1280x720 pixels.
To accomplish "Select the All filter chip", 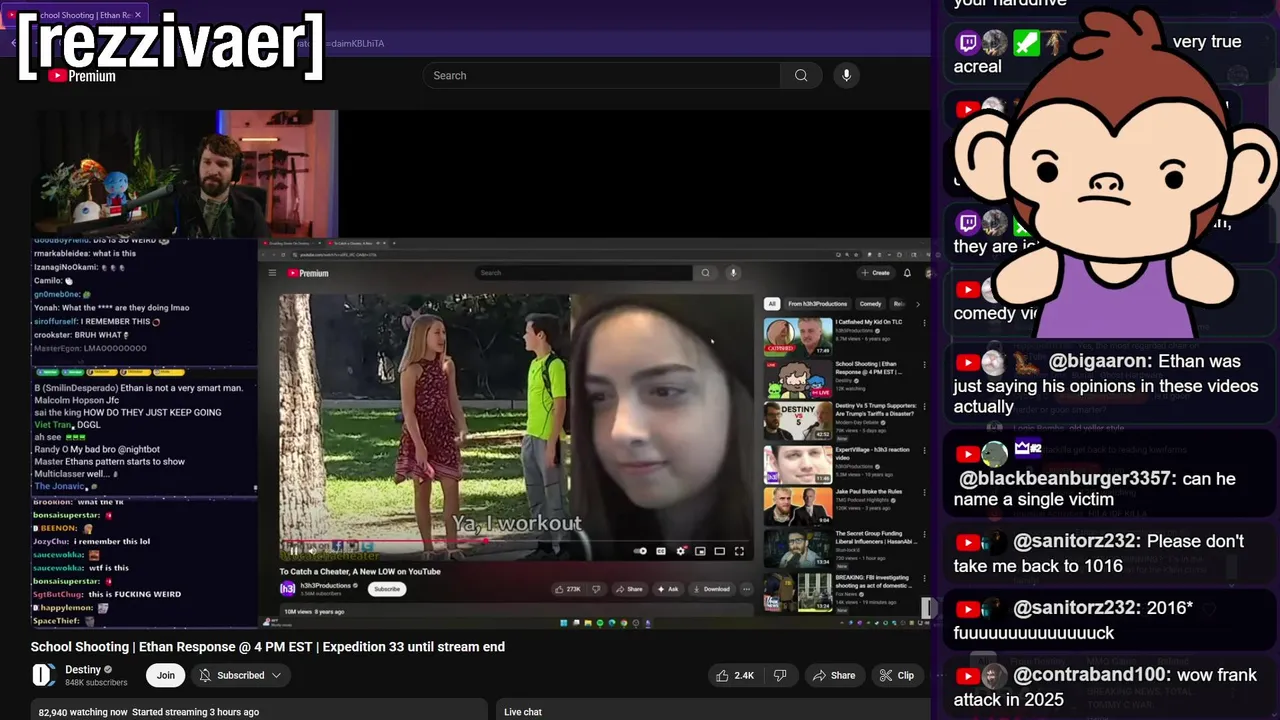I will coord(771,304).
